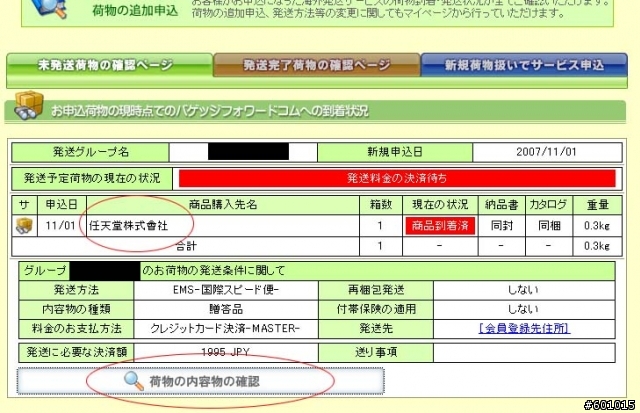
Task: Click the 新規申込日 label cell
Action: coord(395,152)
